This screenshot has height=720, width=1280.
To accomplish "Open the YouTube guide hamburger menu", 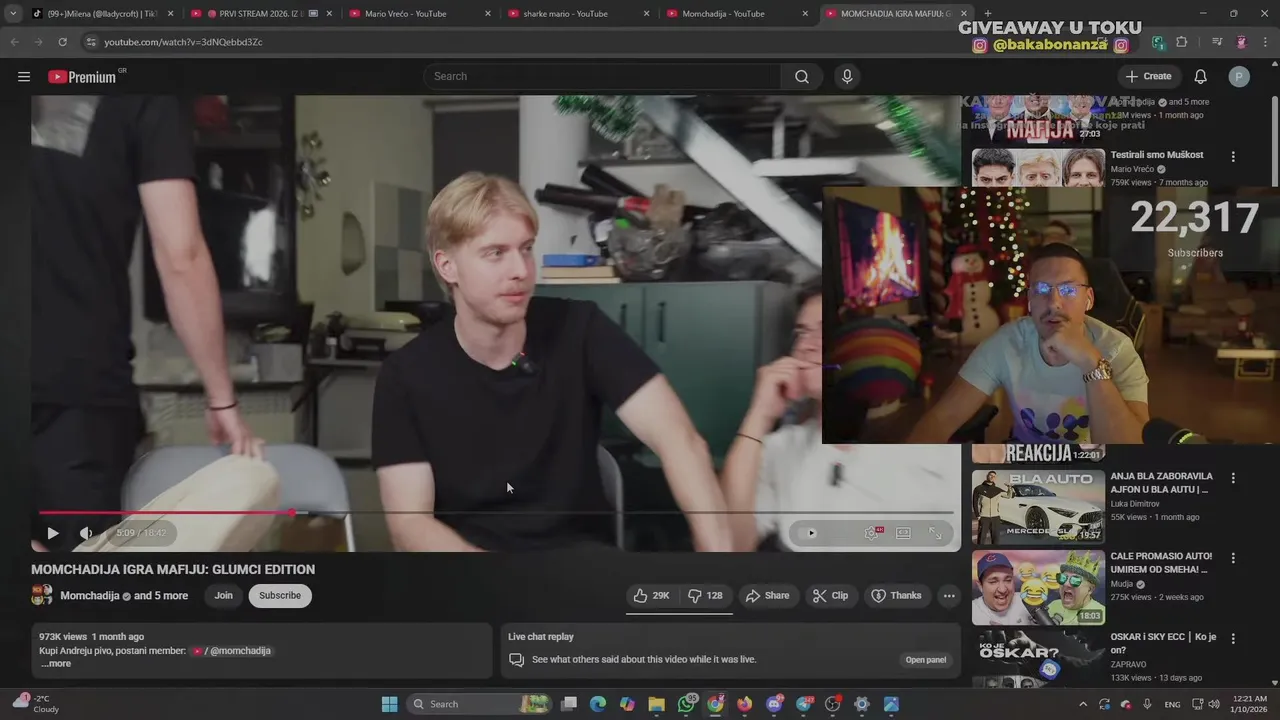I will (x=24, y=76).
